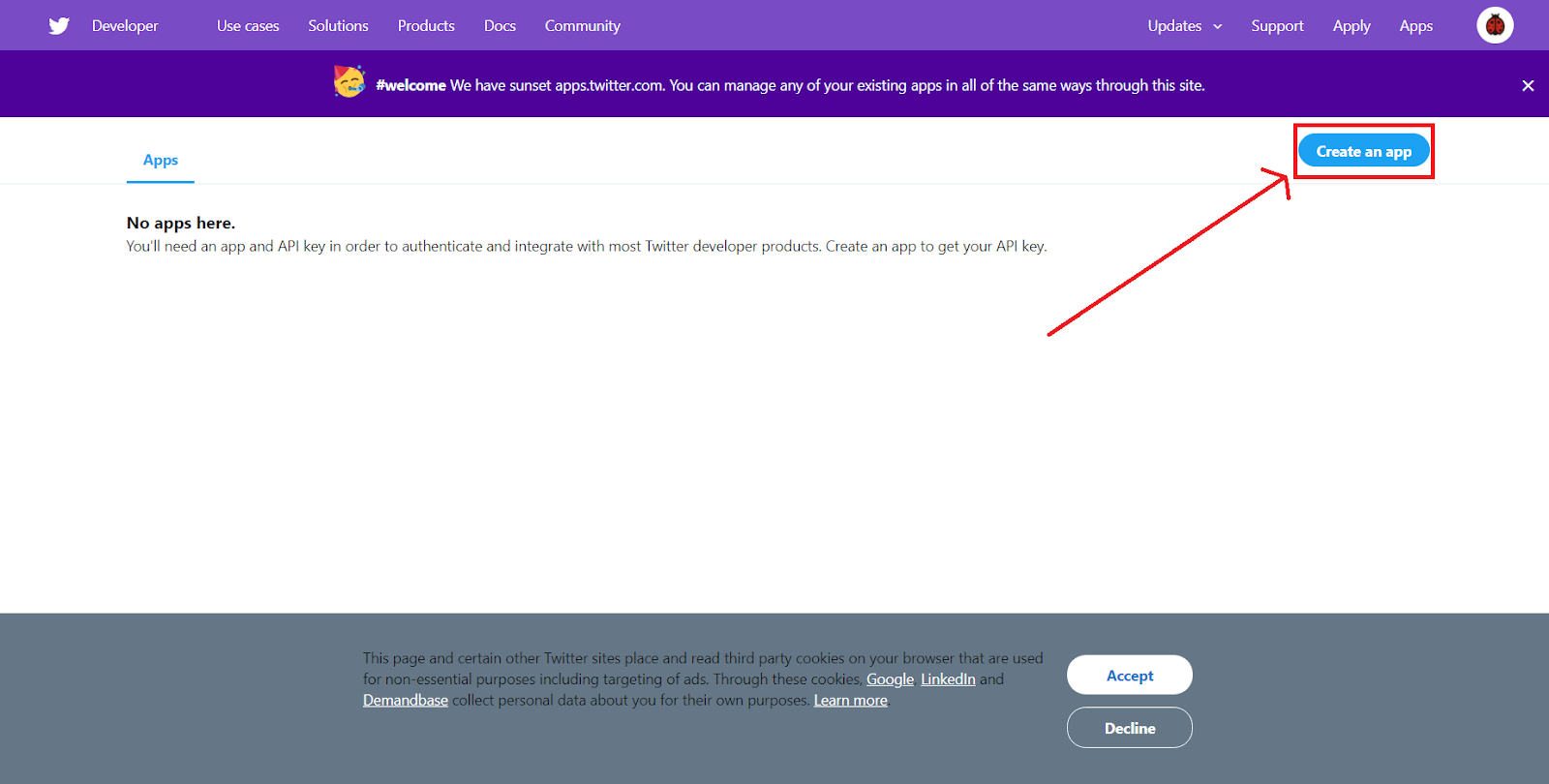Accept the cookie policy
The width and height of the screenshot is (1549, 784).
(x=1130, y=675)
